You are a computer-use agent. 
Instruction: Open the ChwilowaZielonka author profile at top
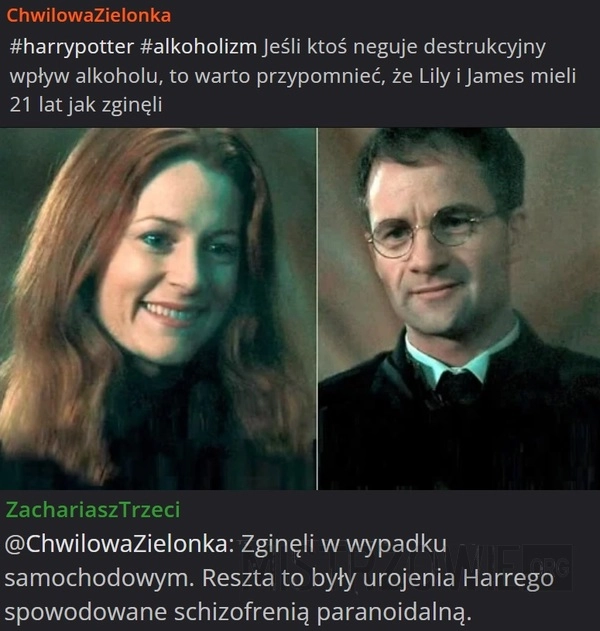(x=89, y=16)
